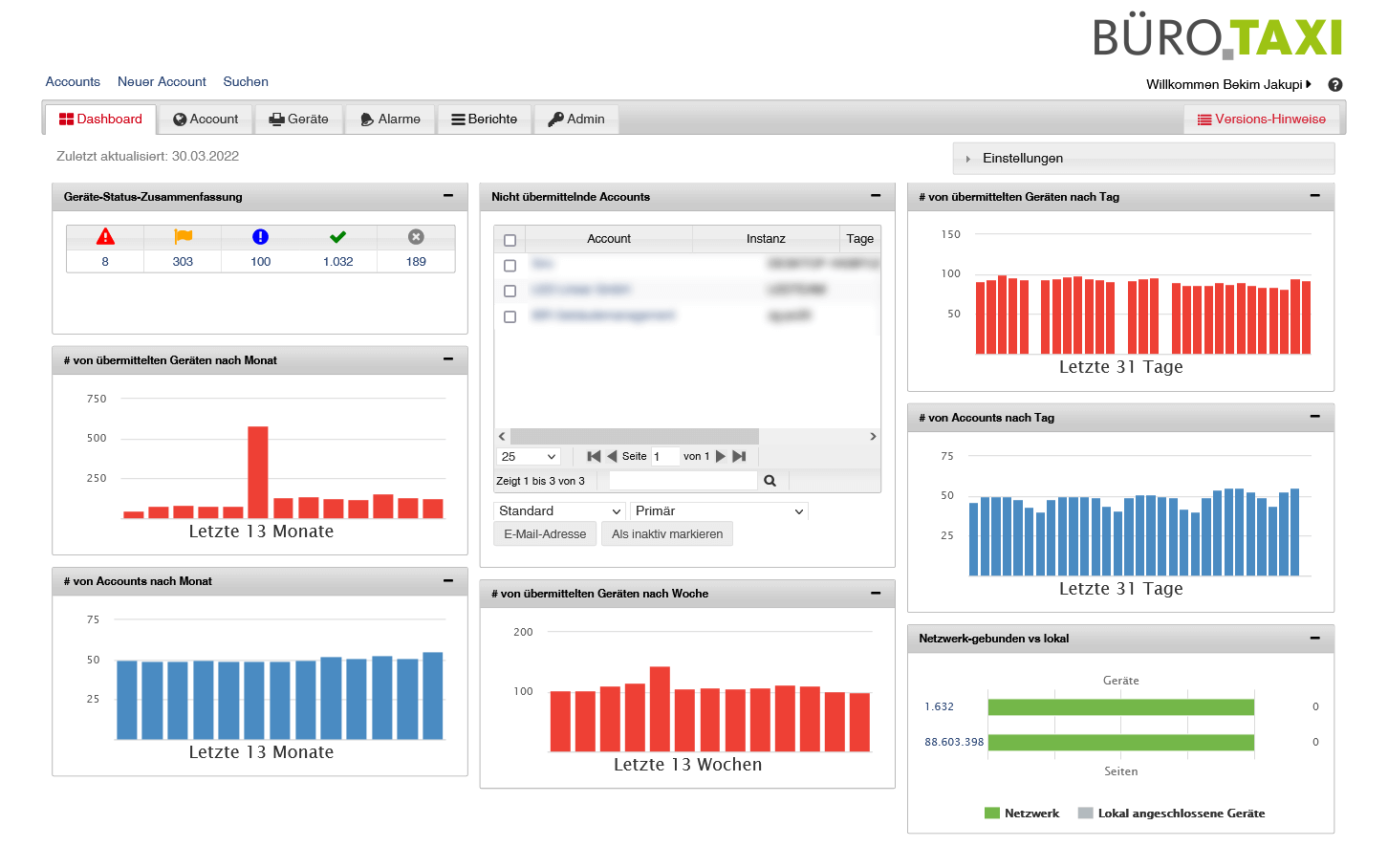Check the third account row checkbox
The image size is (1388, 868).
coord(510,316)
